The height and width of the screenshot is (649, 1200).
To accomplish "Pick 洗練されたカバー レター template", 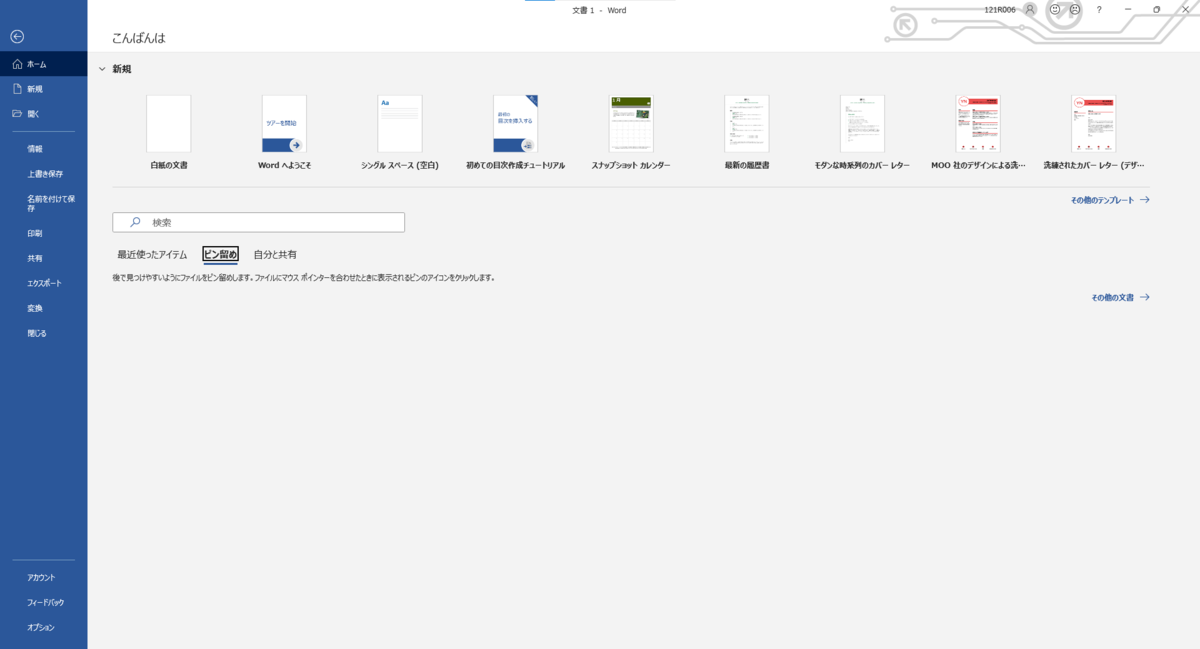I will [x=1094, y=132].
